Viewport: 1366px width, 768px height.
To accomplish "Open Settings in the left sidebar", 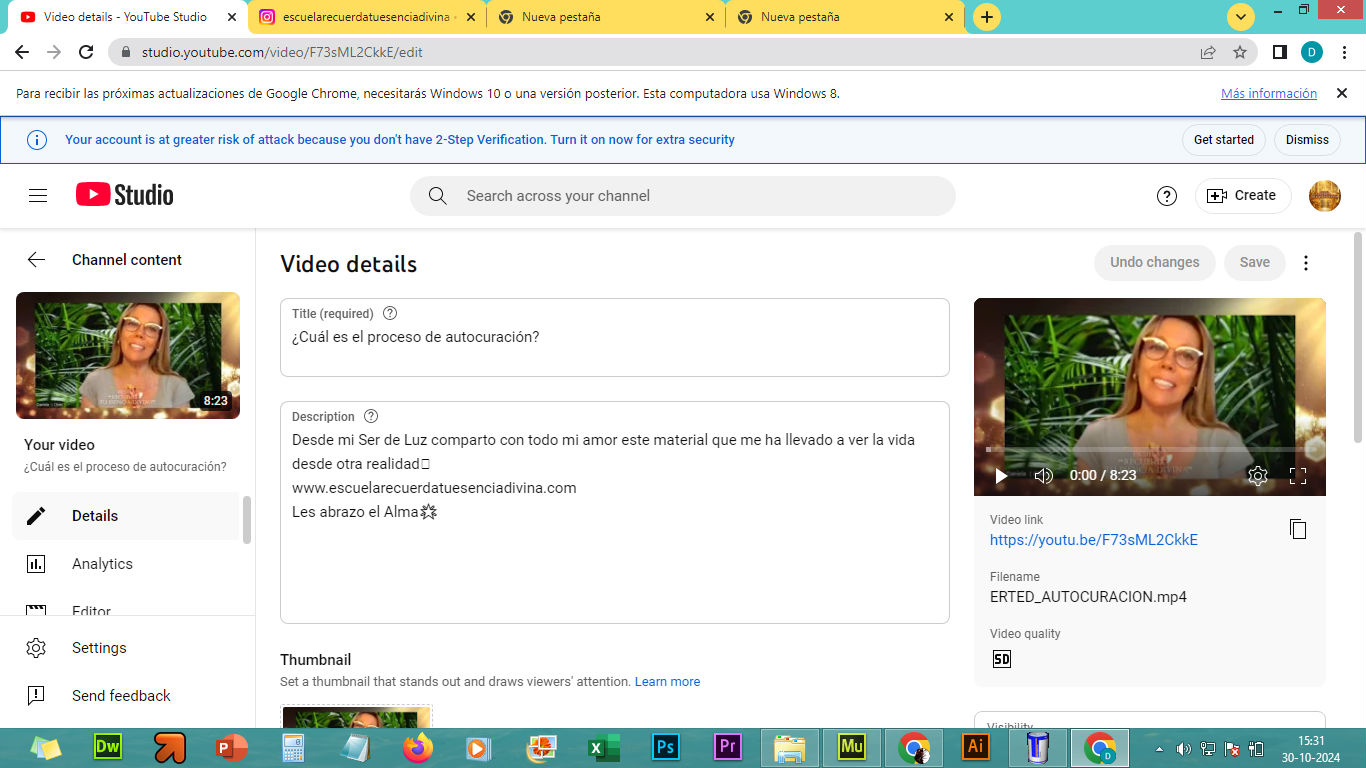I will [99, 648].
